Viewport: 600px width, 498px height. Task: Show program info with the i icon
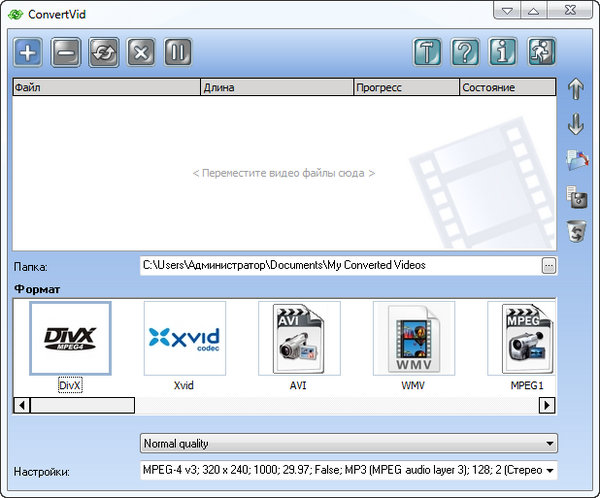[503, 54]
